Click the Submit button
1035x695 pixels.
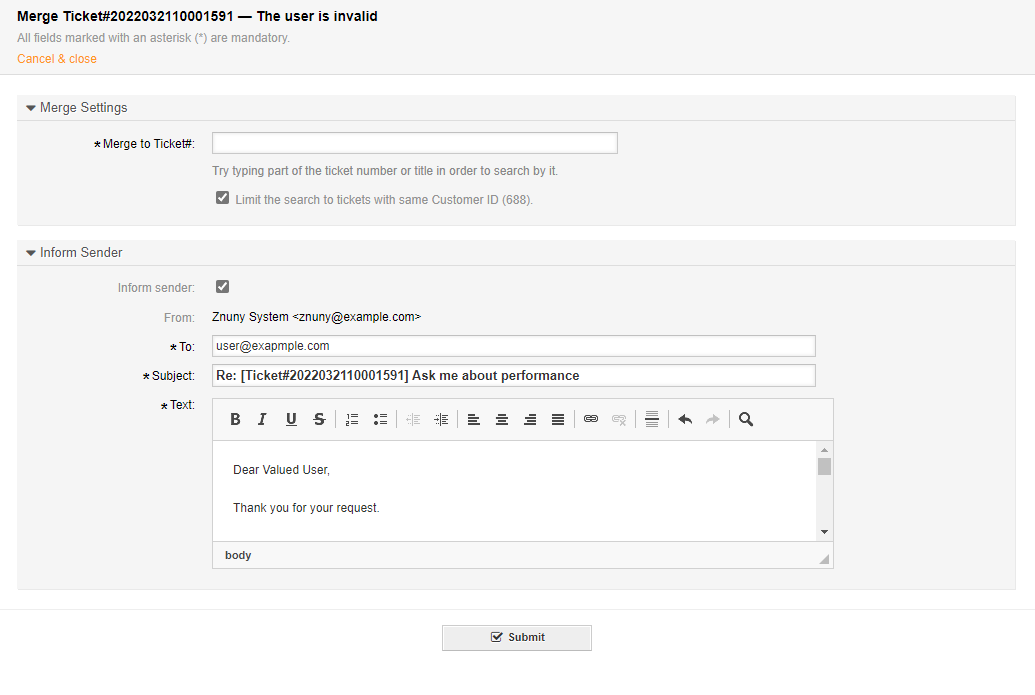pyautogui.click(x=517, y=638)
